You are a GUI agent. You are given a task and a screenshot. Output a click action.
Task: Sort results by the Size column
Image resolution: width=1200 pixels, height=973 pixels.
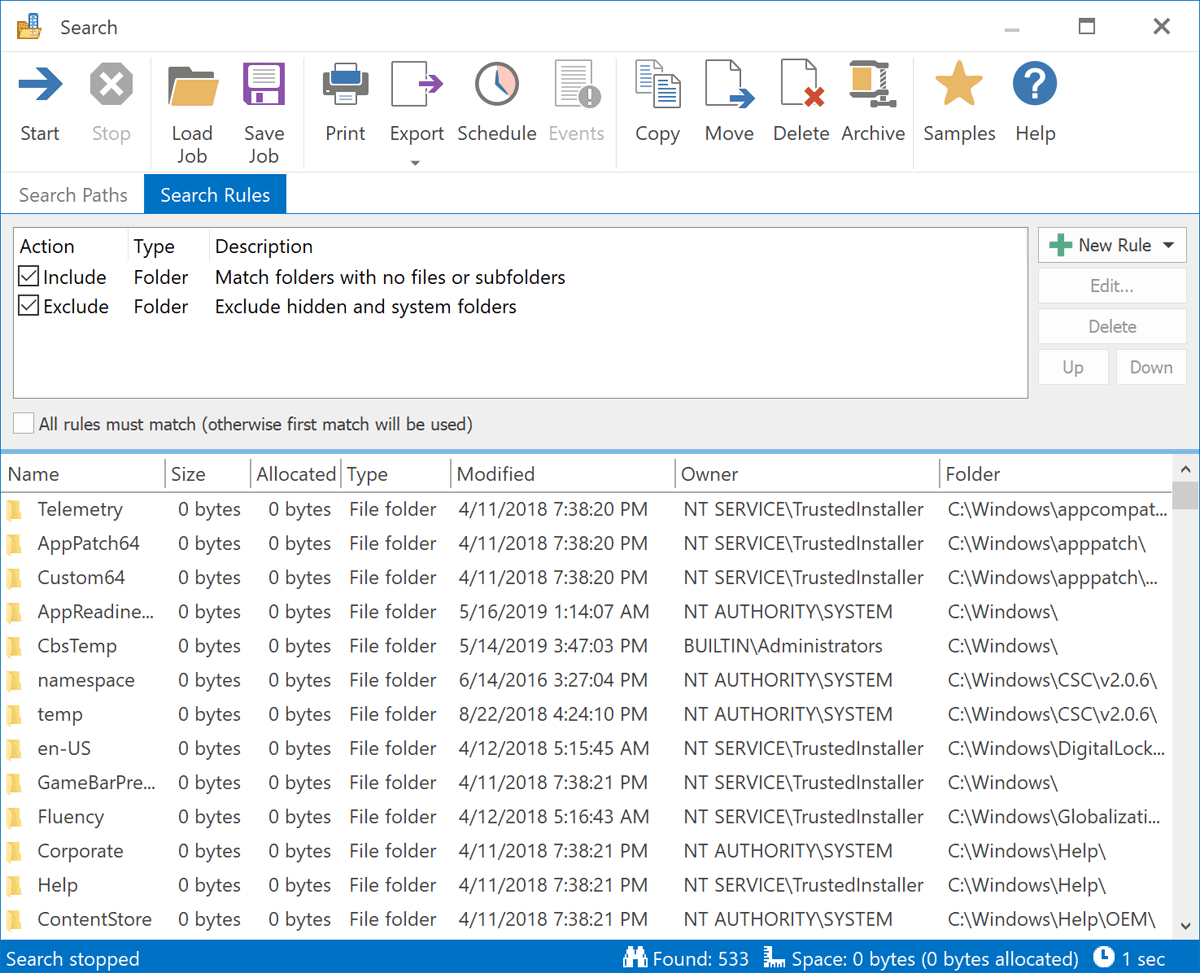pos(208,474)
